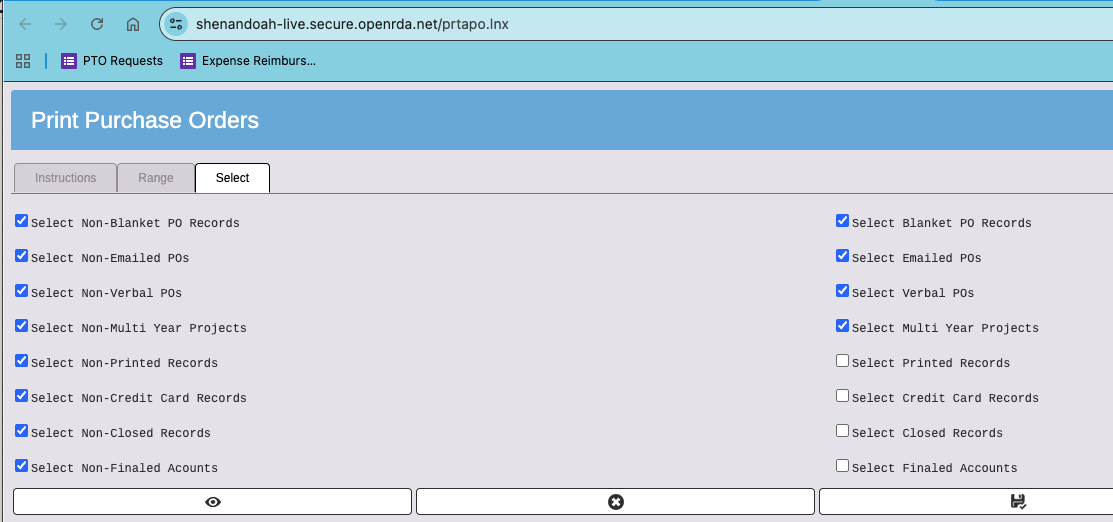
Task: Toggle Select Credit Card Records checkbox
Action: click(x=843, y=396)
